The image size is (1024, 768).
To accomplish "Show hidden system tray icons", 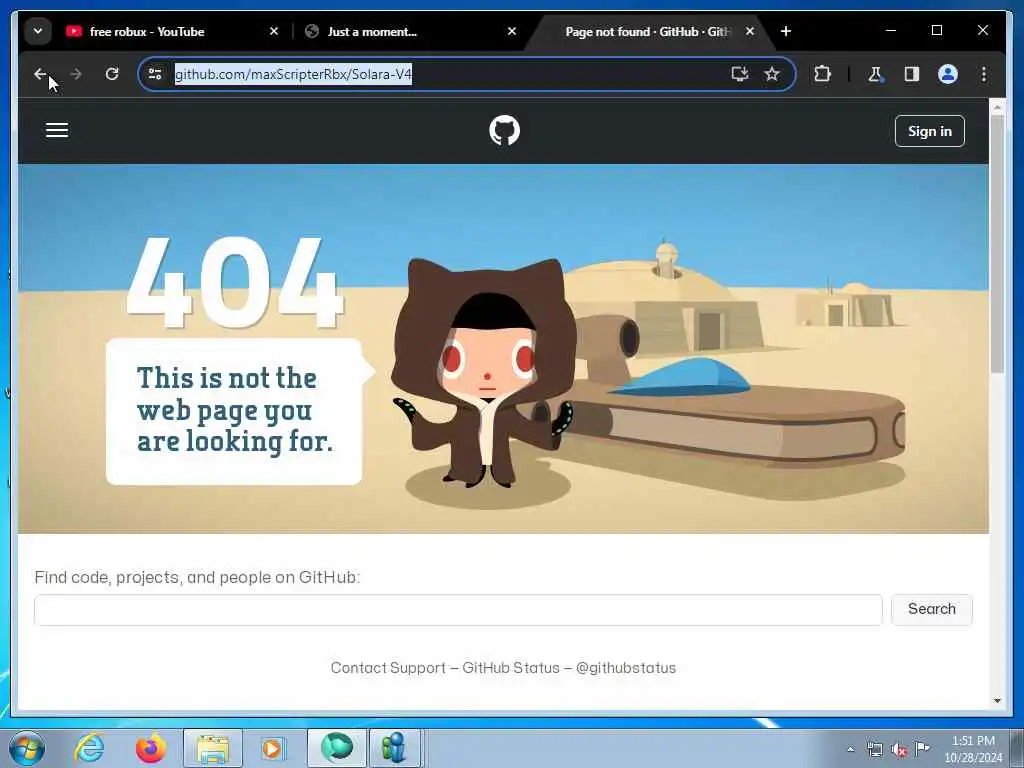I will click(x=850, y=749).
